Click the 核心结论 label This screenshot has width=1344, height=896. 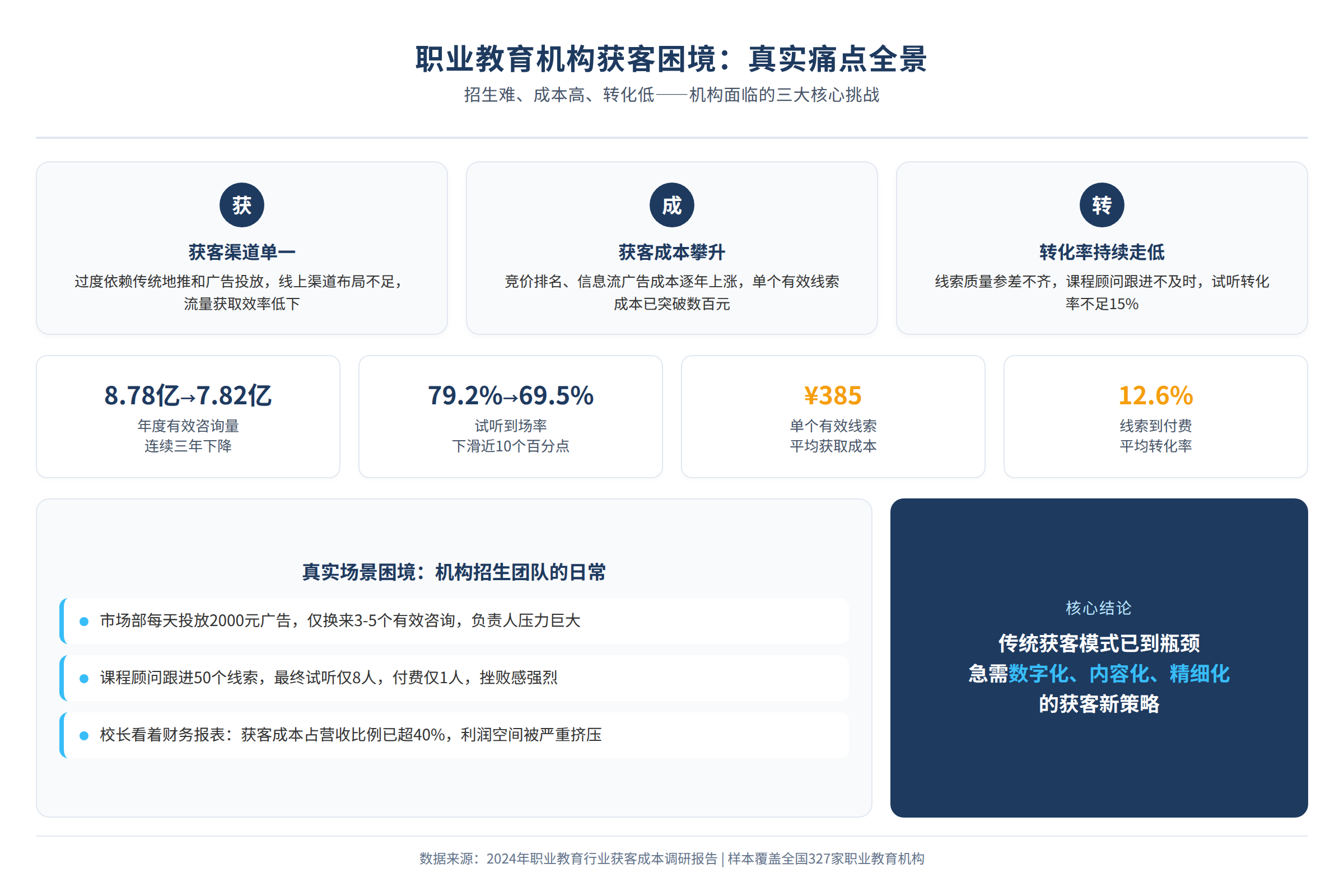pyautogui.click(x=1098, y=608)
